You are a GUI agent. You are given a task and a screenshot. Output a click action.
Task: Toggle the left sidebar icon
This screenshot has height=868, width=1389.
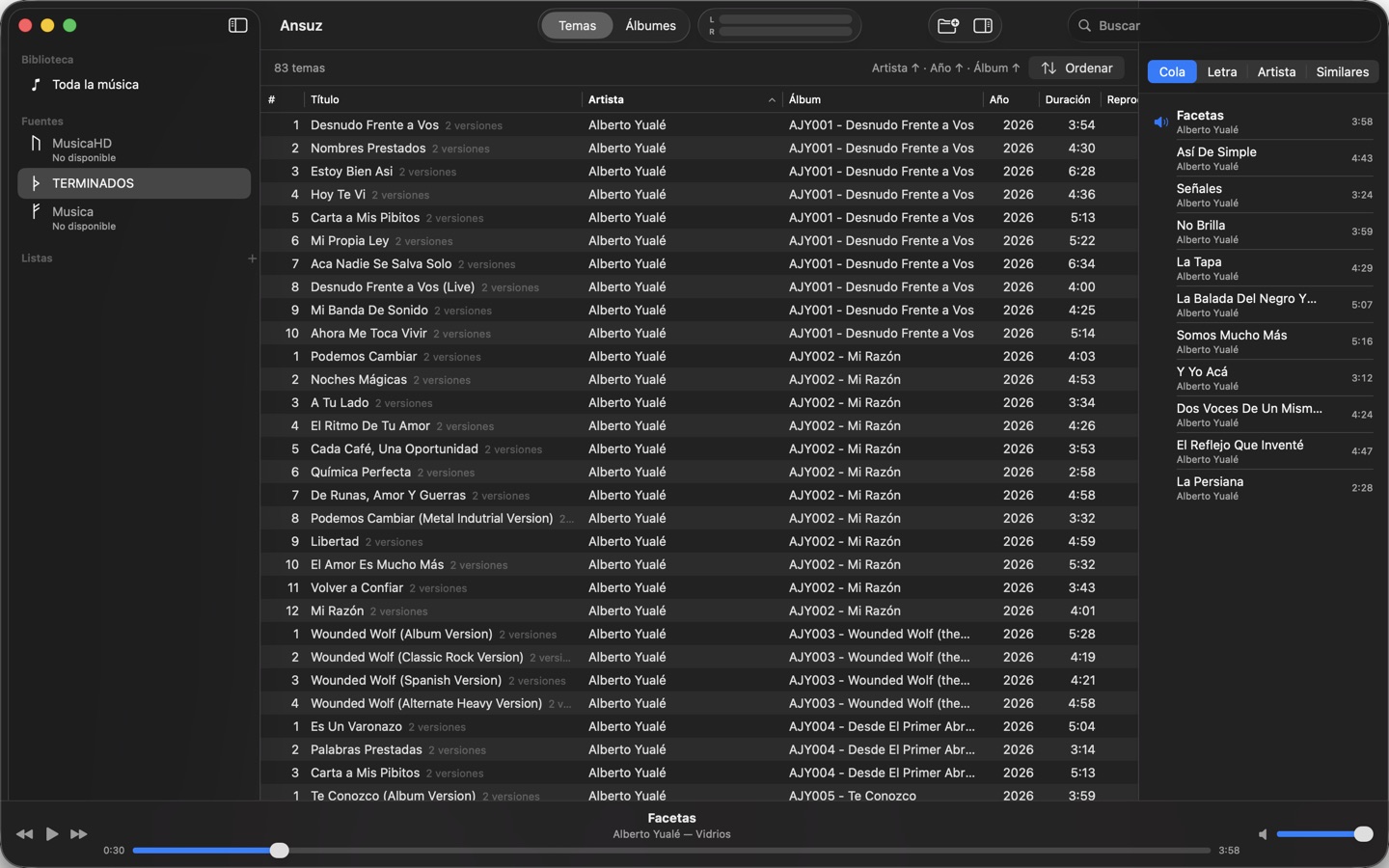click(237, 26)
